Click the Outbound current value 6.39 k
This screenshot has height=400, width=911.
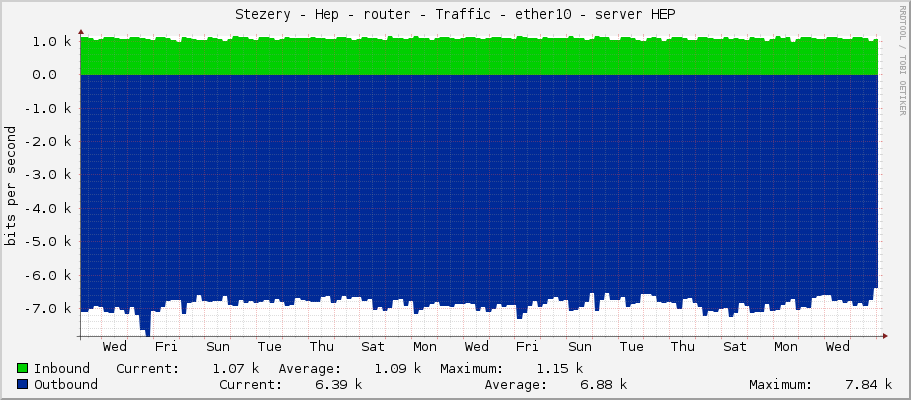[x=339, y=385]
